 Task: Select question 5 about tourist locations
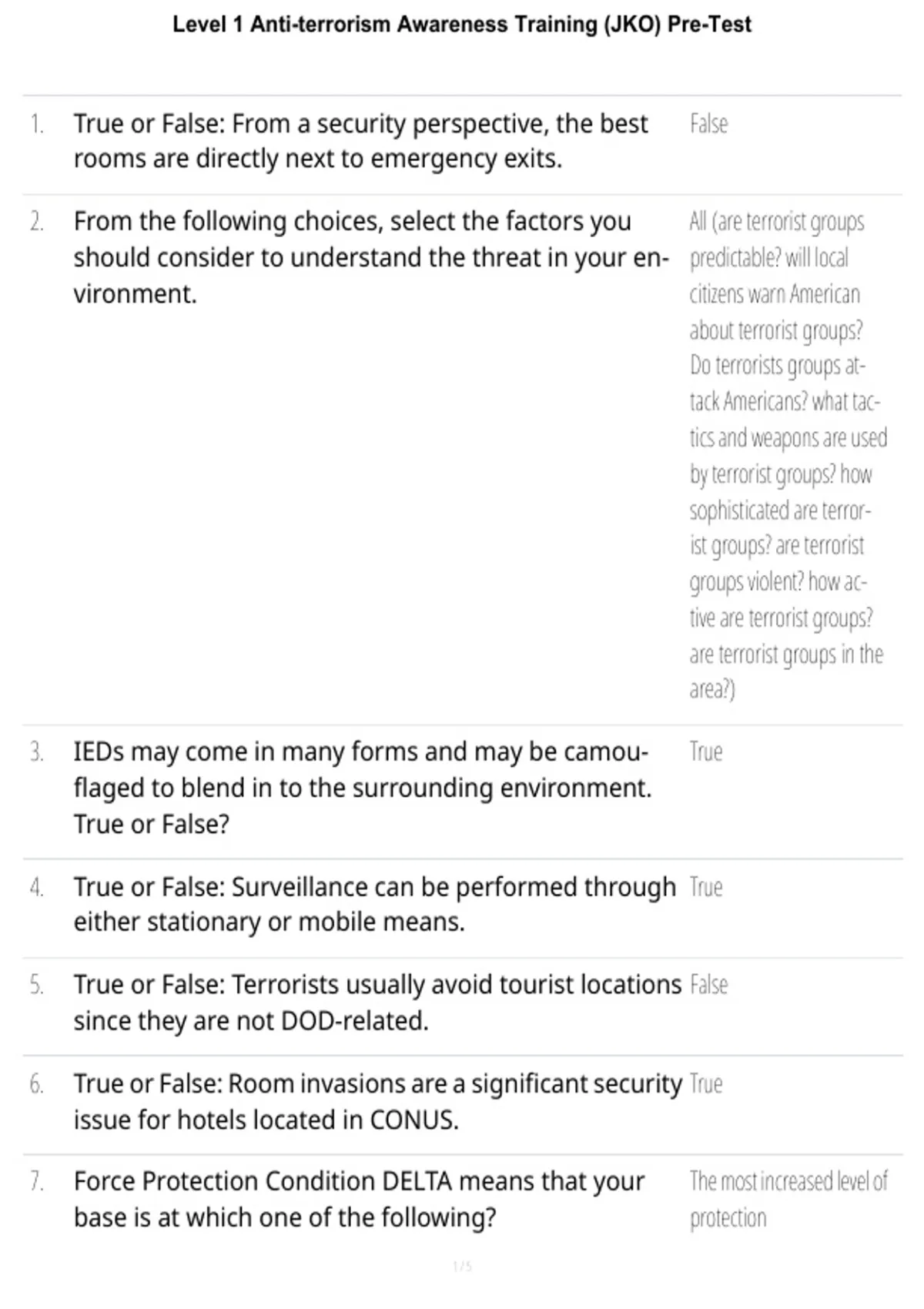377,1003
